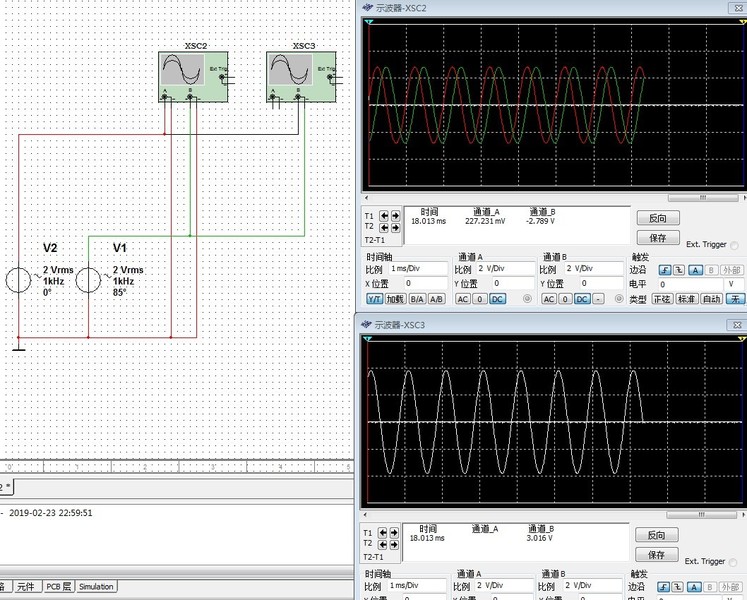747x600 pixels.
Task: Toggle DC coupling for XSC2 channel B
Action: coord(584,299)
